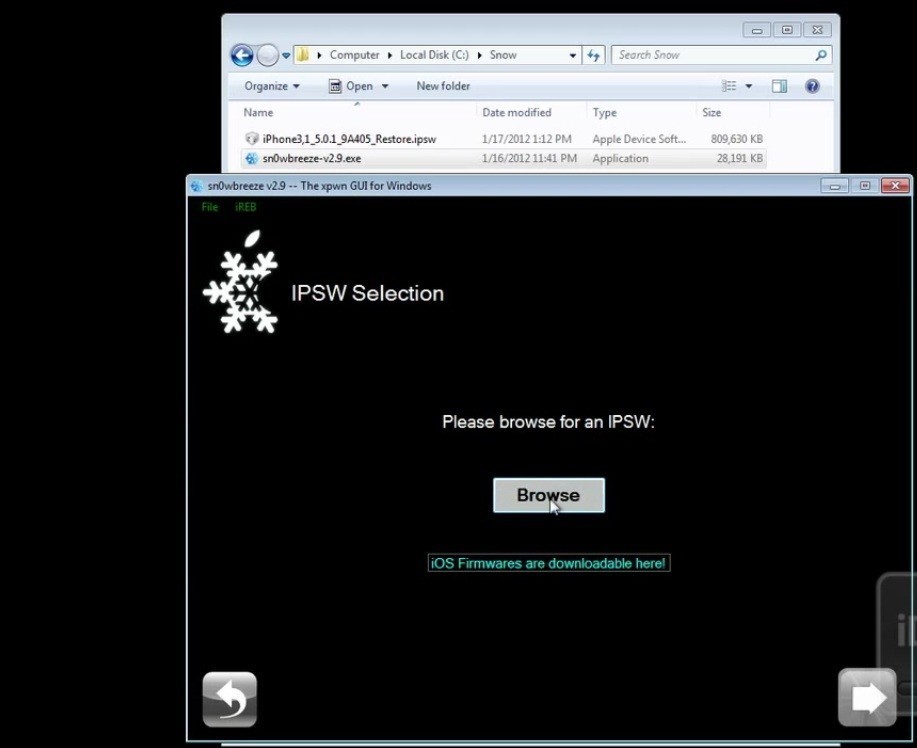
Task: Toggle the Explorer preview pane
Action: (779, 87)
